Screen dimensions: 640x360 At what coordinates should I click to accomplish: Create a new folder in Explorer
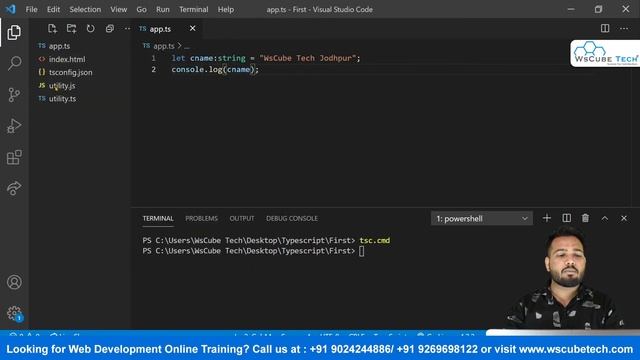tap(71, 29)
